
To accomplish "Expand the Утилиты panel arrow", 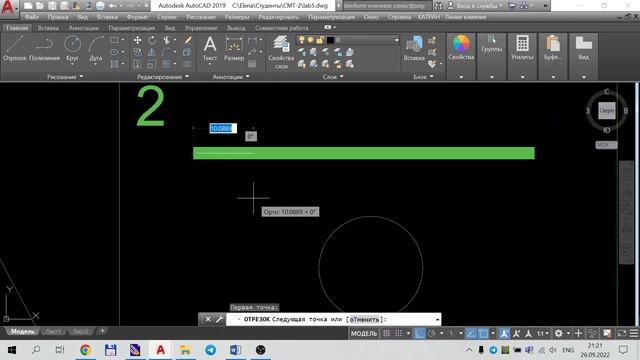I will click(x=522, y=77).
